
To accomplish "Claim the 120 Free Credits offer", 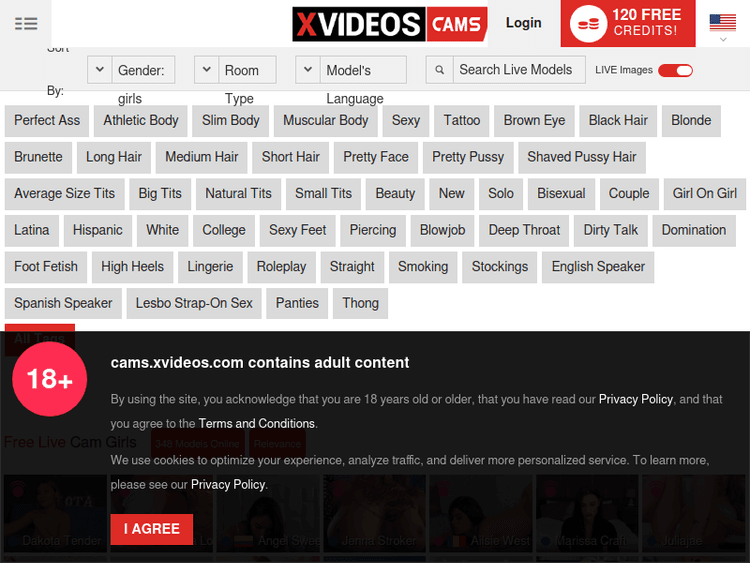I will [646, 23].
